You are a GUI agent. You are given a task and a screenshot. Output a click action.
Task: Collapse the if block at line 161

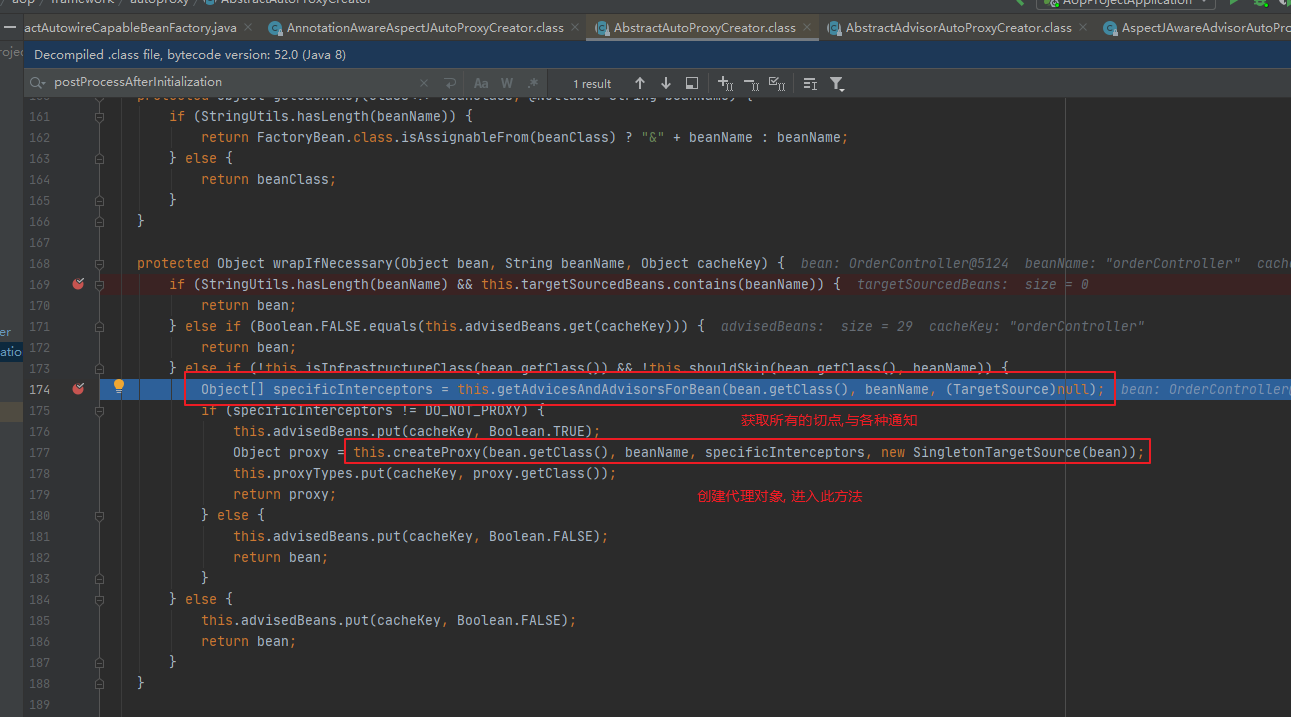click(99, 116)
